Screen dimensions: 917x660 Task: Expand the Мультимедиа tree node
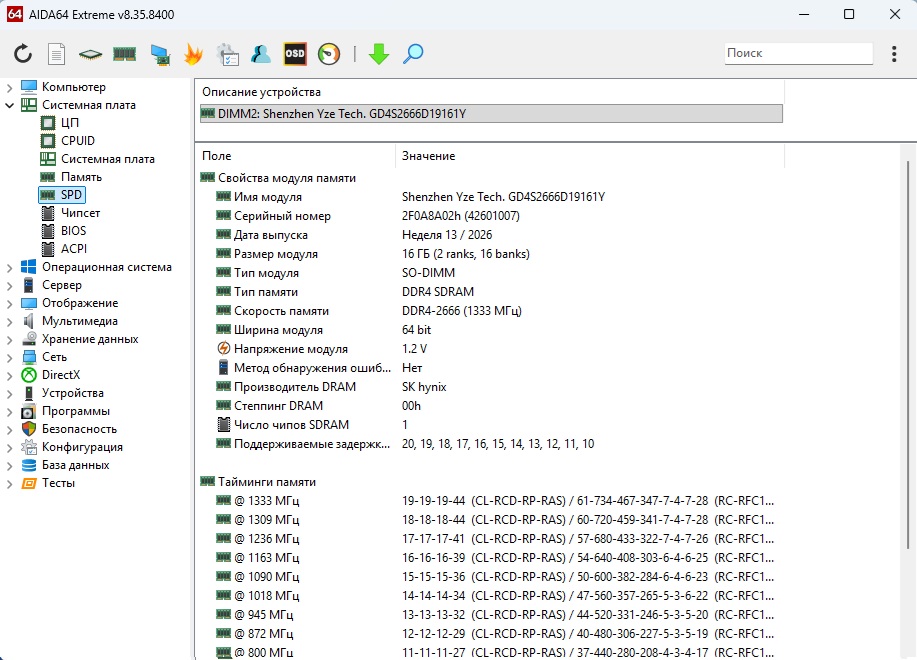pyautogui.click(x=9, y=322)
